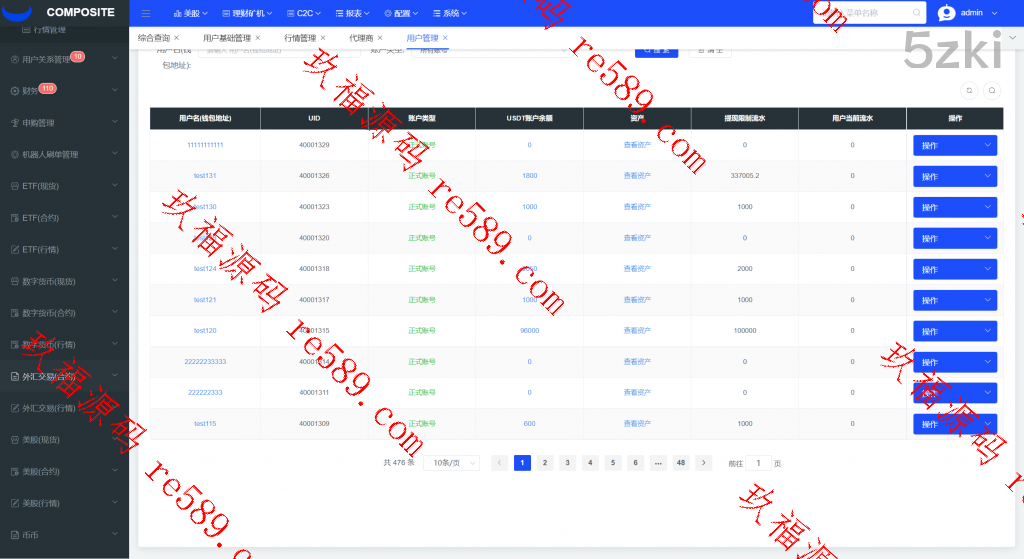Click the blue 搜索 search button
Image resolution: width=1024 pixels, height=559 pixels.
pyautogui.click(x=656, y=49)
